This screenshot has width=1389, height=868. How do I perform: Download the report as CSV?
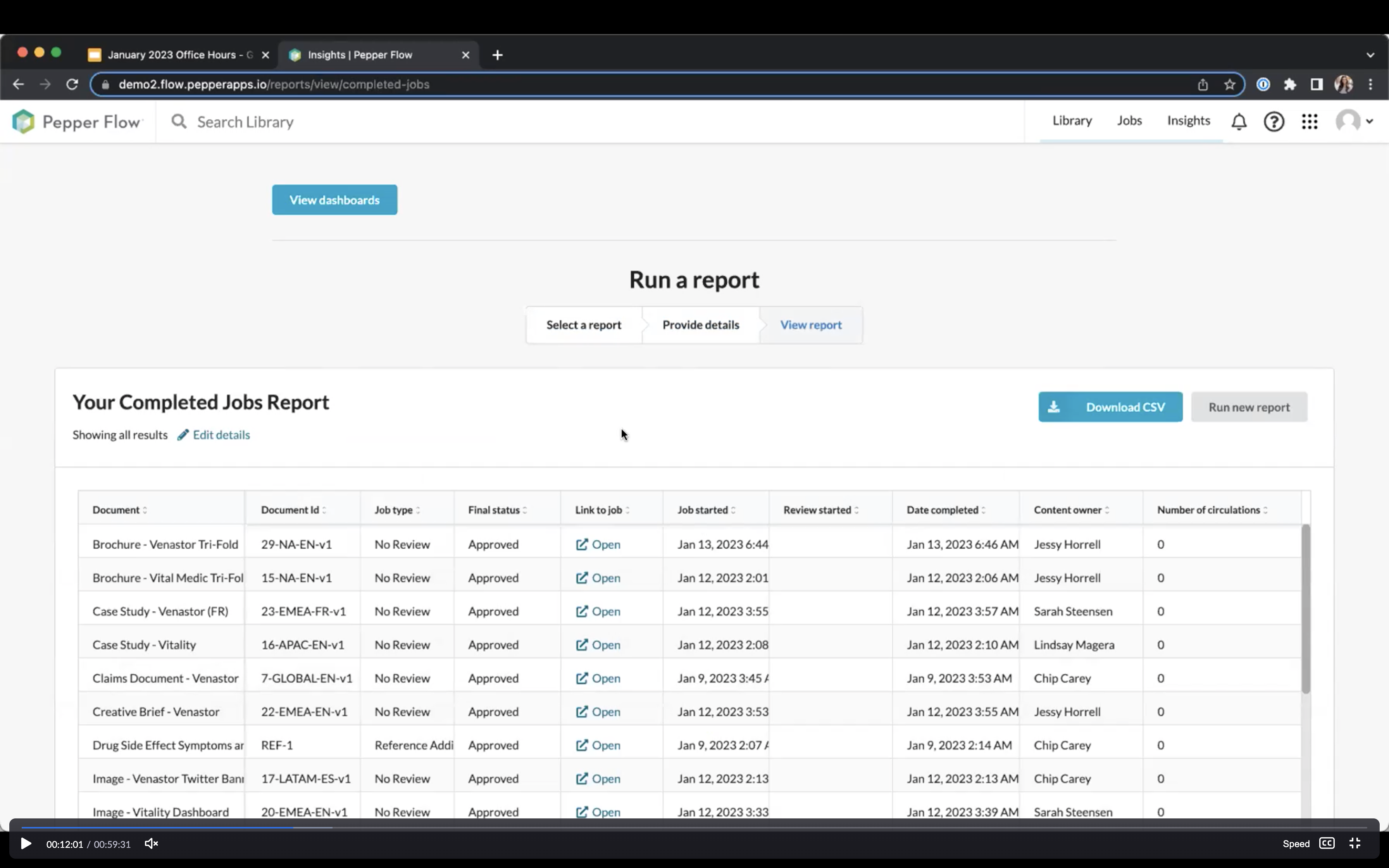point(1110,407)
